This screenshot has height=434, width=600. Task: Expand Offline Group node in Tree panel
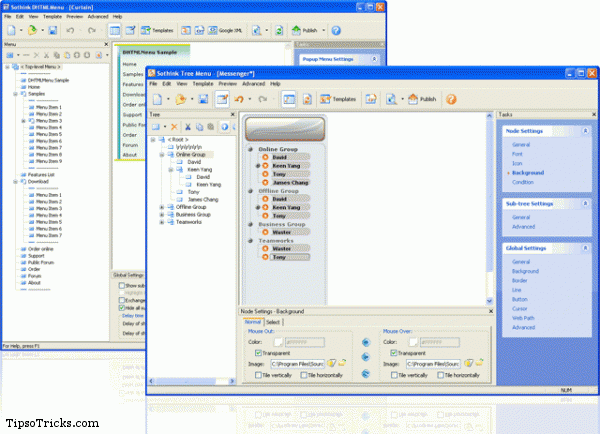[x=162, y=207]
